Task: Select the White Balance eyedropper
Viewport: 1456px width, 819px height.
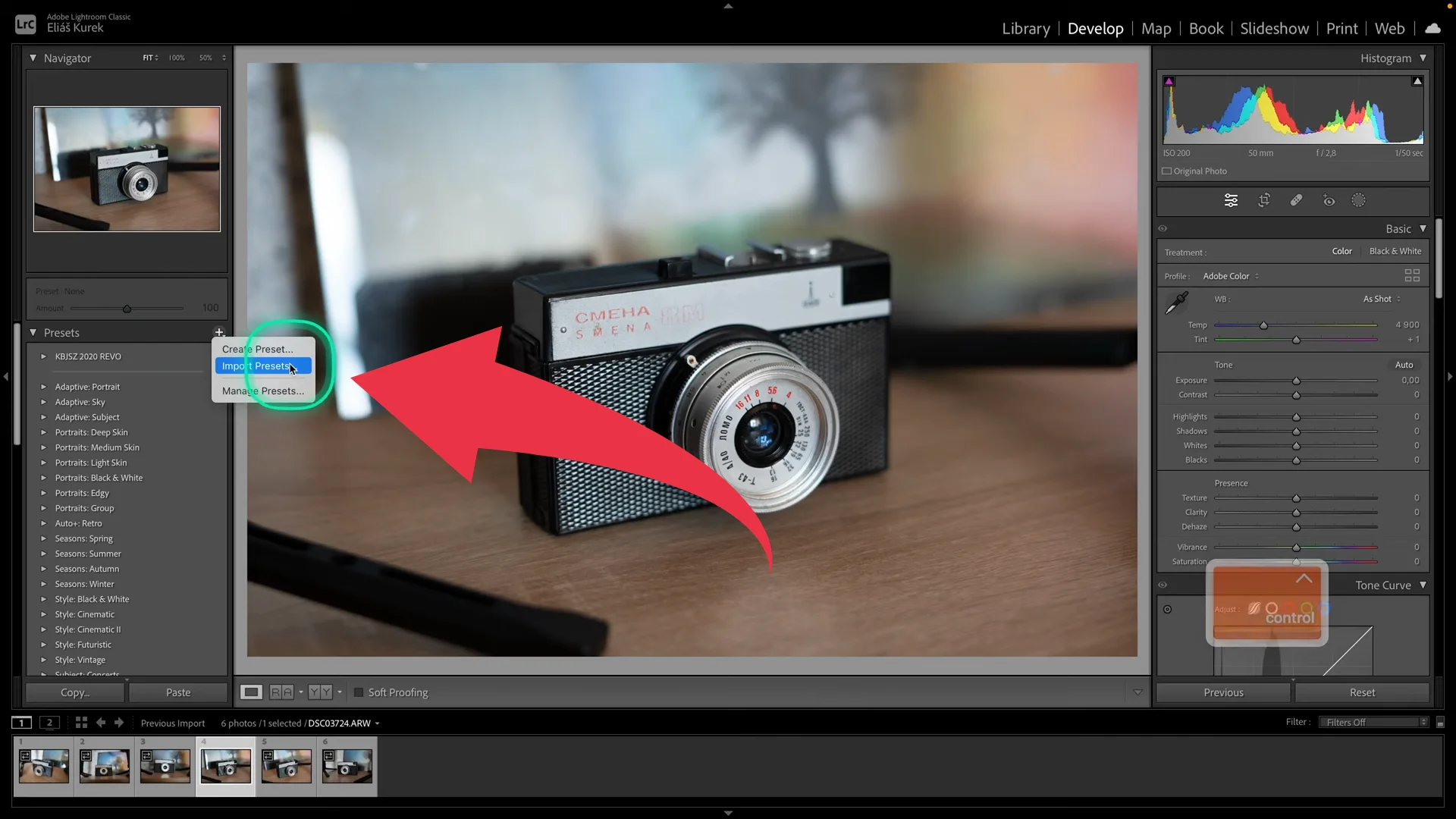Action: click(1177, 301)
